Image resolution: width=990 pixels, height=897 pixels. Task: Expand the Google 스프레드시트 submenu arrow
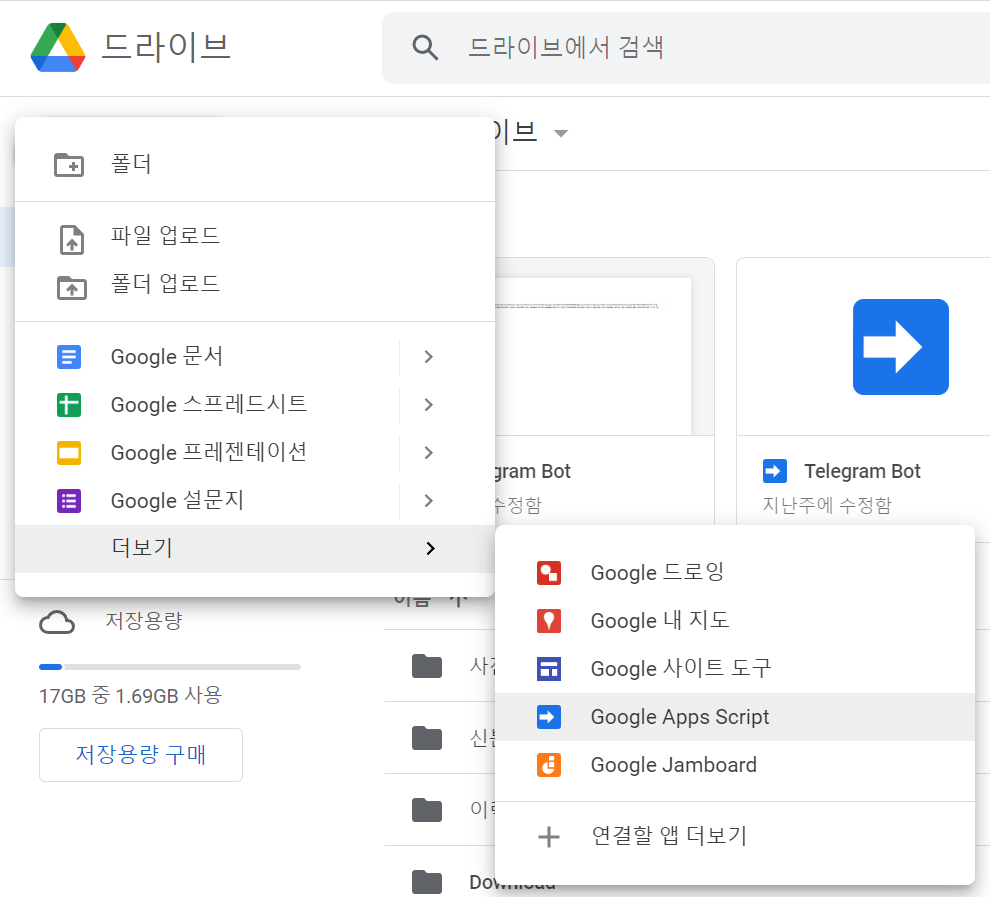click(429, 405)
